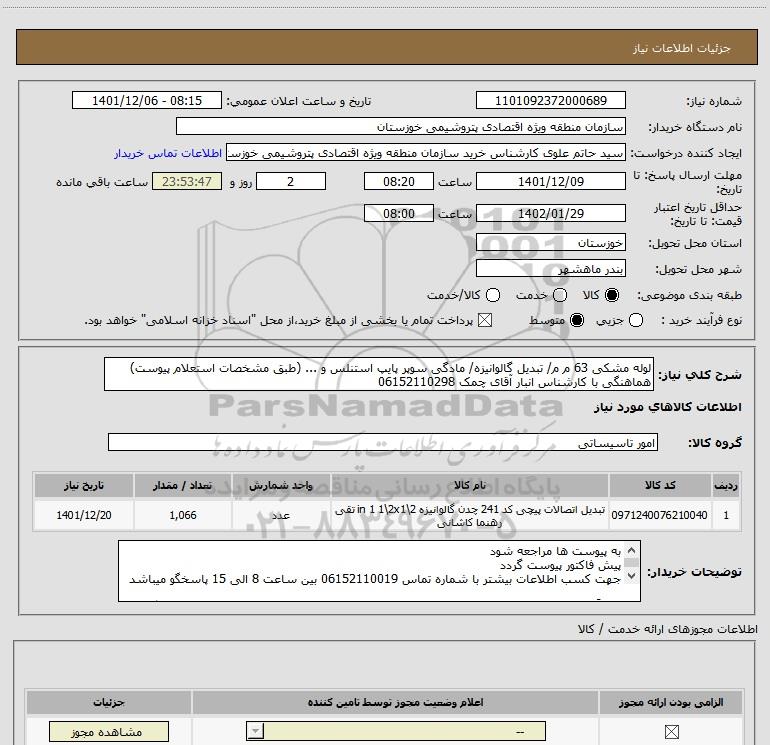Screen dimensions: 770x745
Task: Click the توضیحات خریدار text area
Action: 379,572
